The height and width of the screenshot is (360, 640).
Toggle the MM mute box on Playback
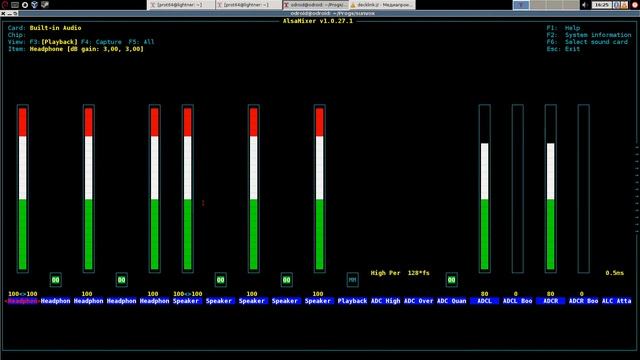tap(352, 280)
